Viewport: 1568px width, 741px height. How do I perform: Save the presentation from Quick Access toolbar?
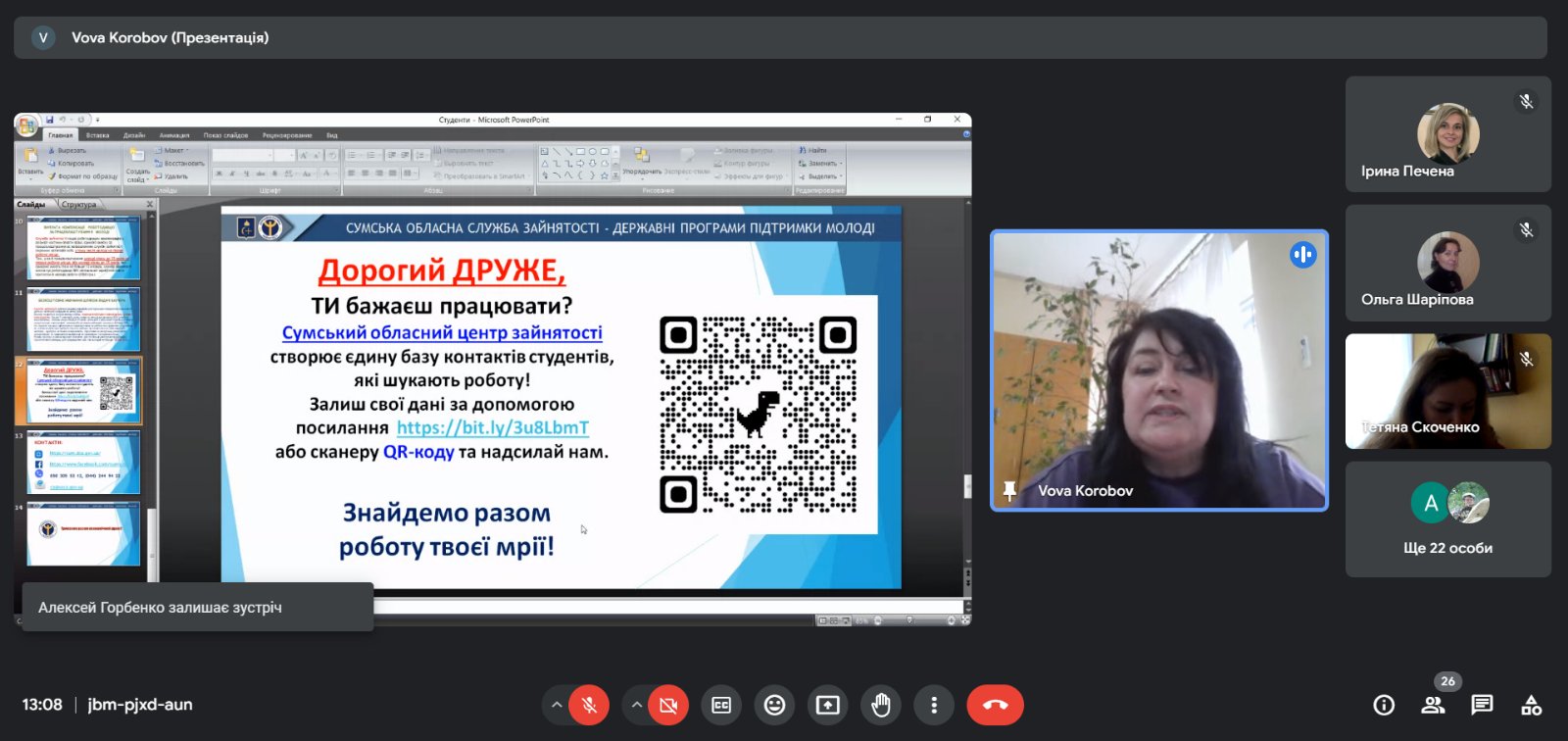click(x=49, y=120)
